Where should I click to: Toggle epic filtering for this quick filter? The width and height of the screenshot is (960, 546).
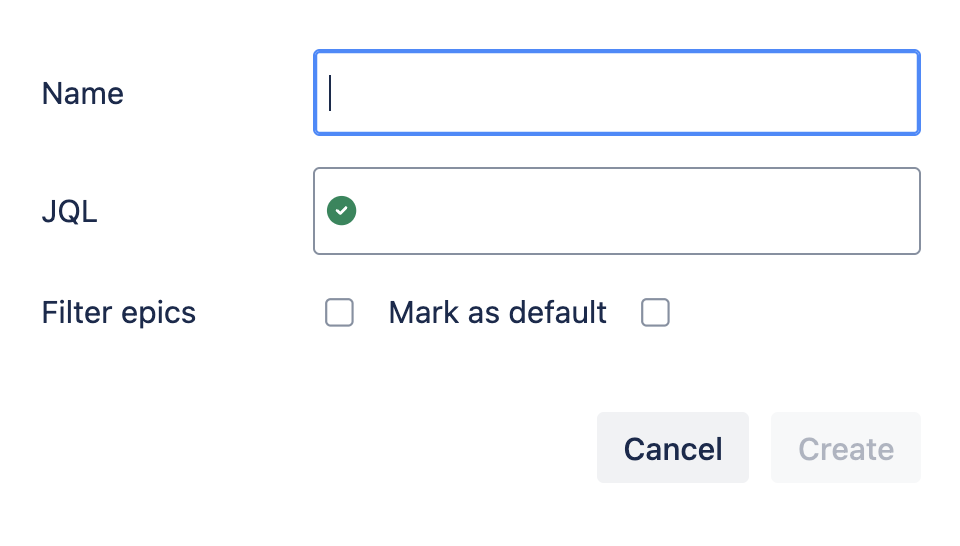pyautogui.click(x=339, y=313)
